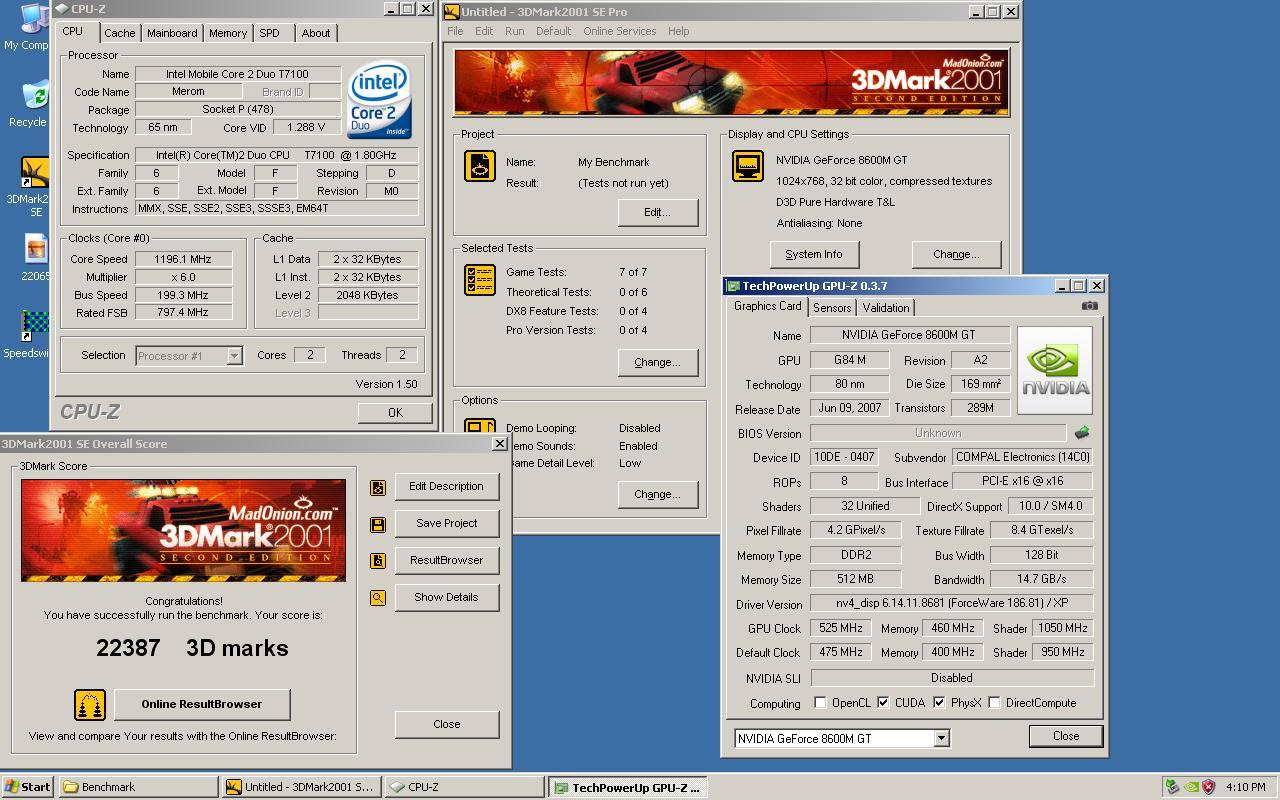1280x800 pixels.
Task: Open the Processor #1 selection dropdown
Action: (234, 356)
